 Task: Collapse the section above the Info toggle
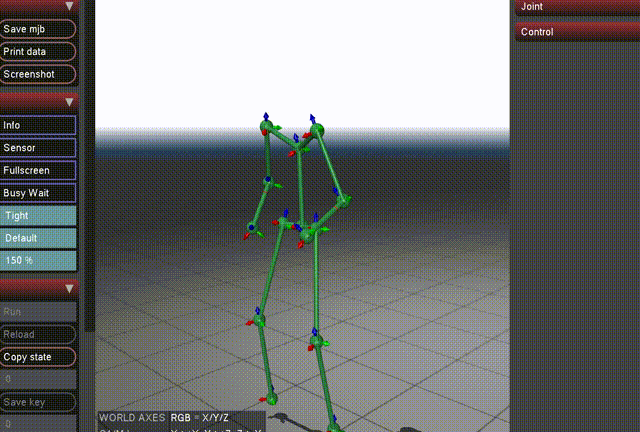[39, 101]
